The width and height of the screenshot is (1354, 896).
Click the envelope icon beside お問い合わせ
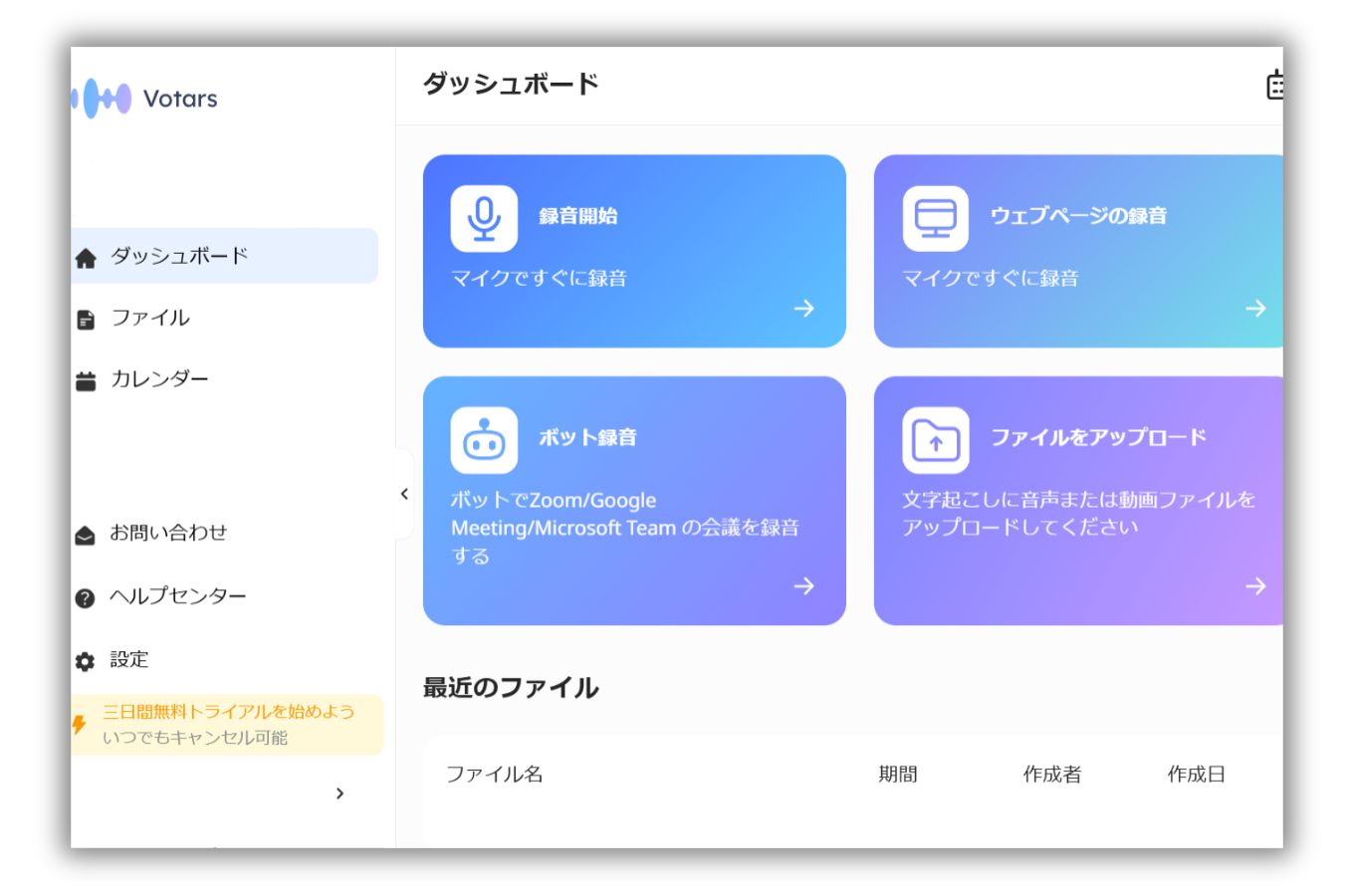[86, 536]
